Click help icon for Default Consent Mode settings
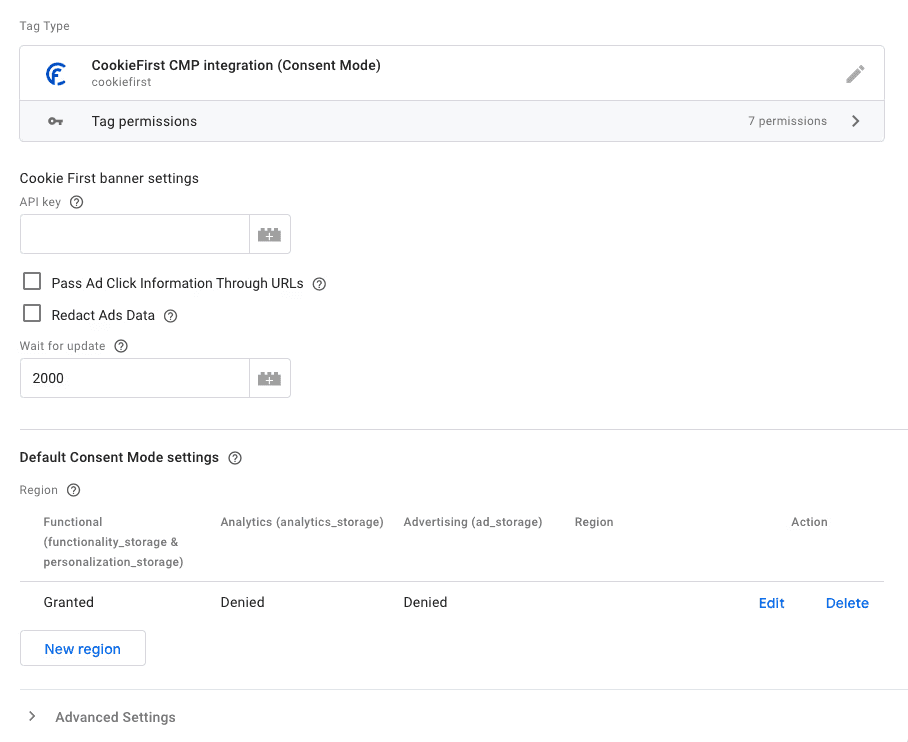908x742 pixels. pos(235,458)
